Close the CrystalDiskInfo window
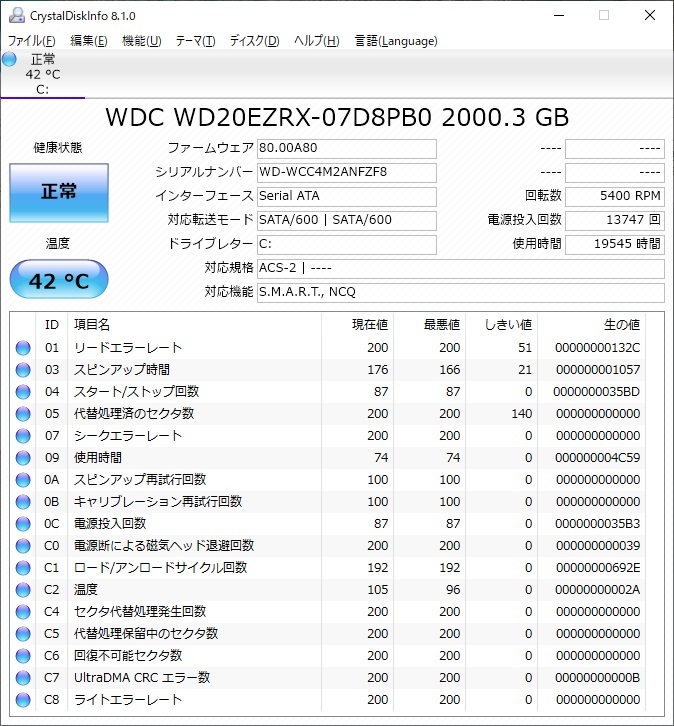The width and height of the screenshot is (674, 726). (650, 15)
